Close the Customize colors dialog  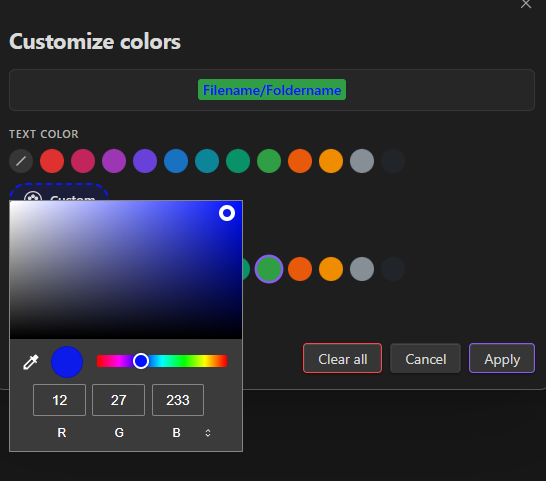(x=526, y=4)
